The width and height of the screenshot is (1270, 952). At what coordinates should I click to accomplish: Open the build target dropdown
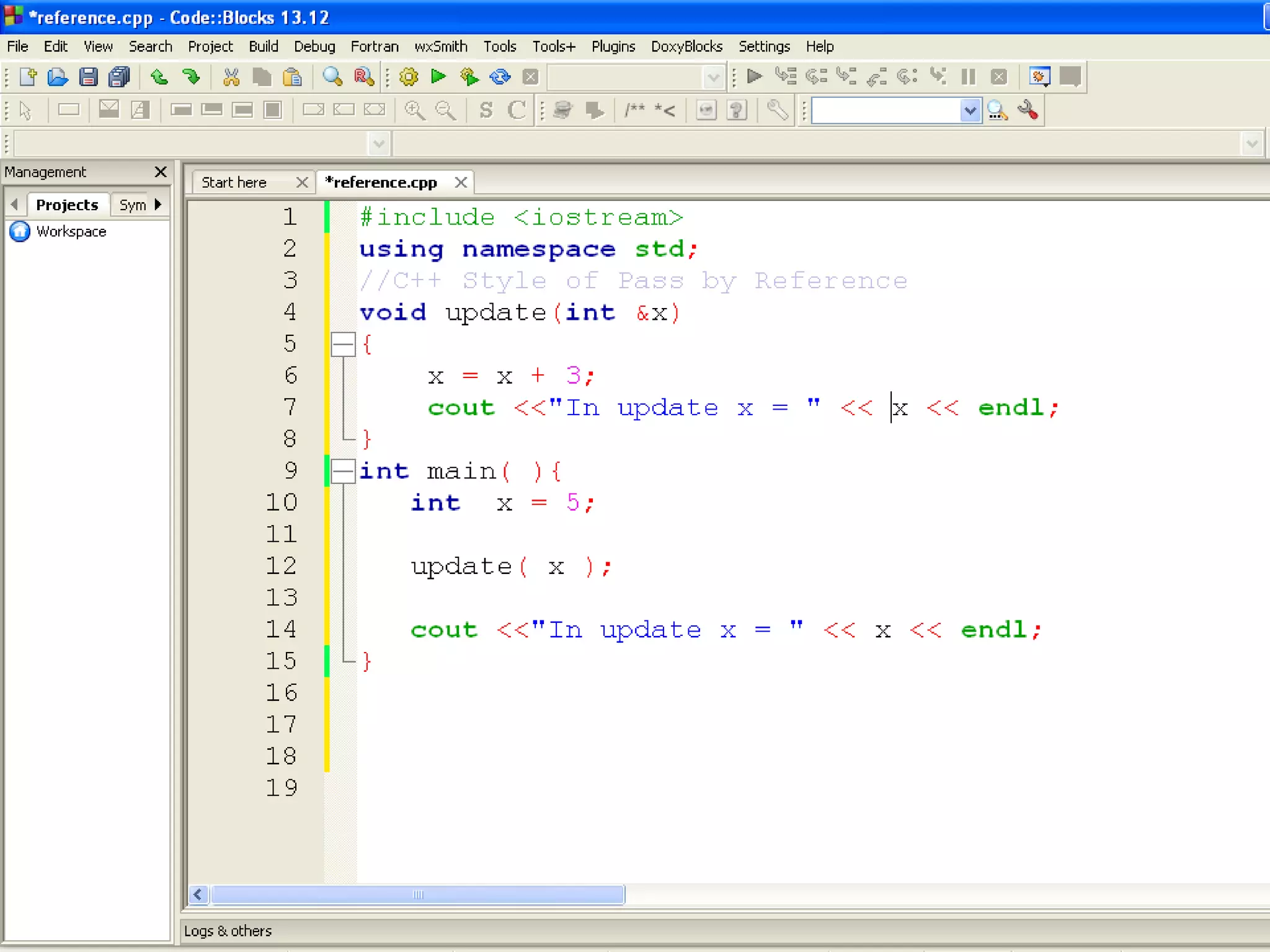(713, 77)
